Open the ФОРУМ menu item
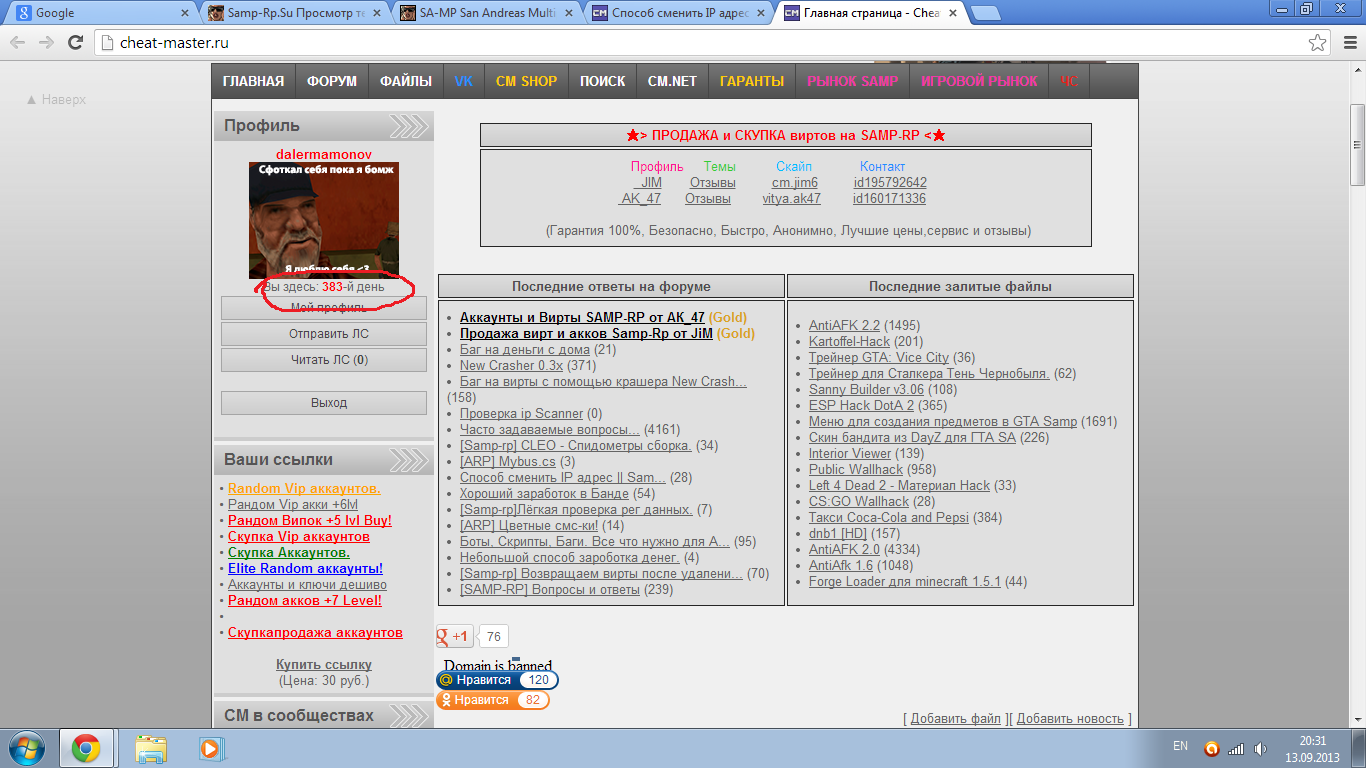This screenshot has height=768, width=1366. 332,81
